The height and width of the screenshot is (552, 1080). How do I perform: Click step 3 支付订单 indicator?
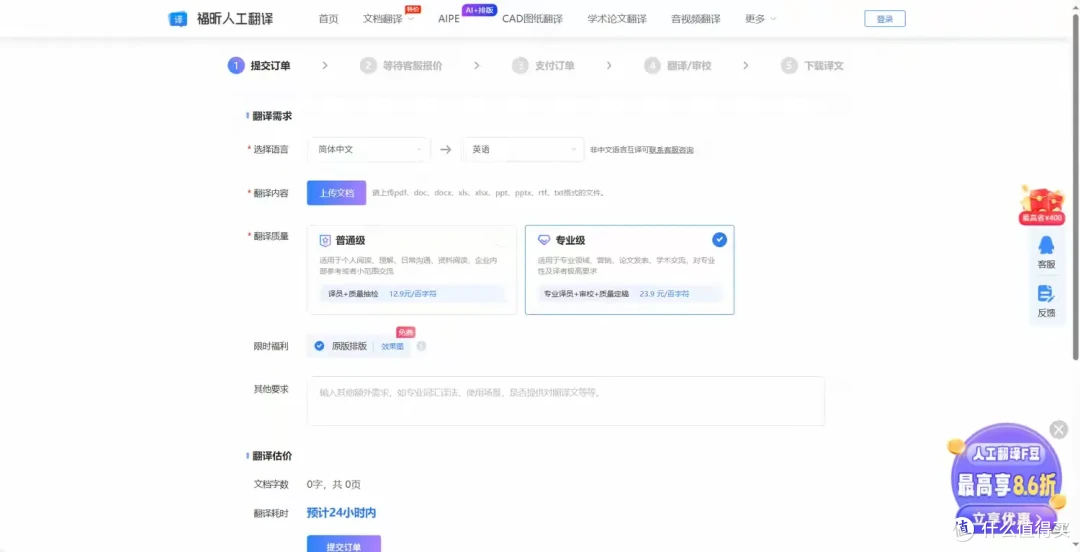[x=543, y=65]
